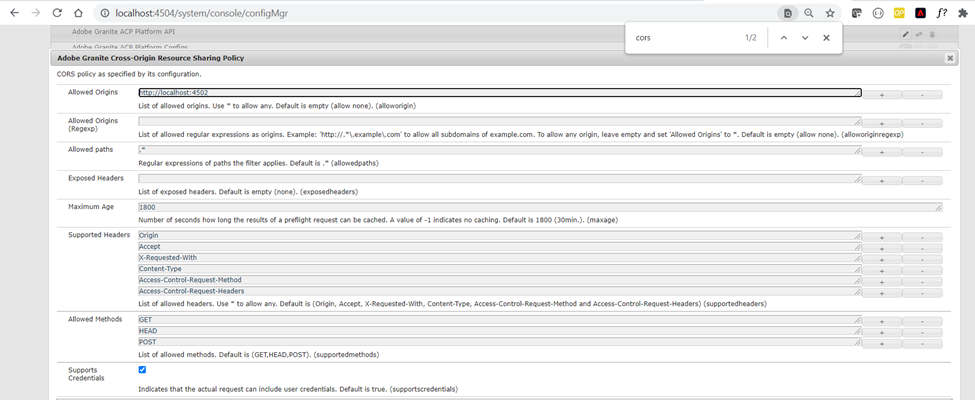
Task: Click the Maximum Age field's resize grip
Action: (938, 208)
